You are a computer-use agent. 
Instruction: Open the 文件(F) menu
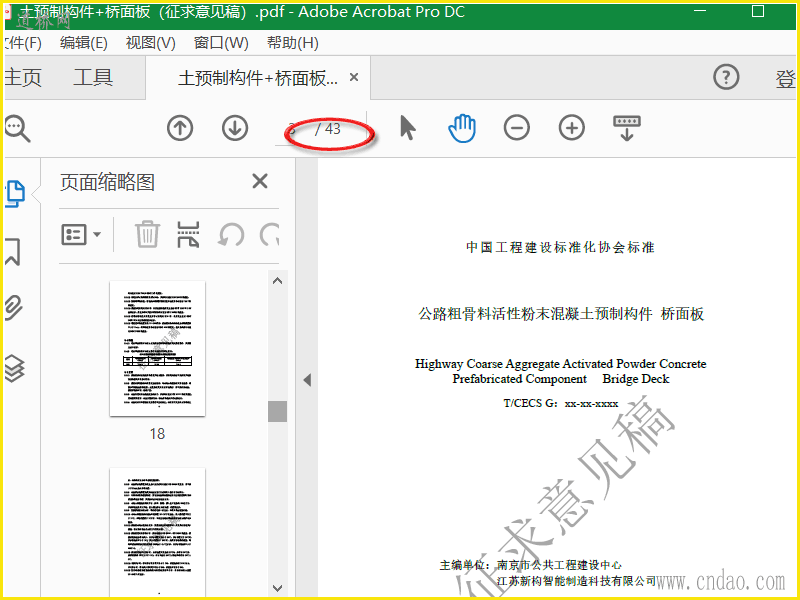23,43
